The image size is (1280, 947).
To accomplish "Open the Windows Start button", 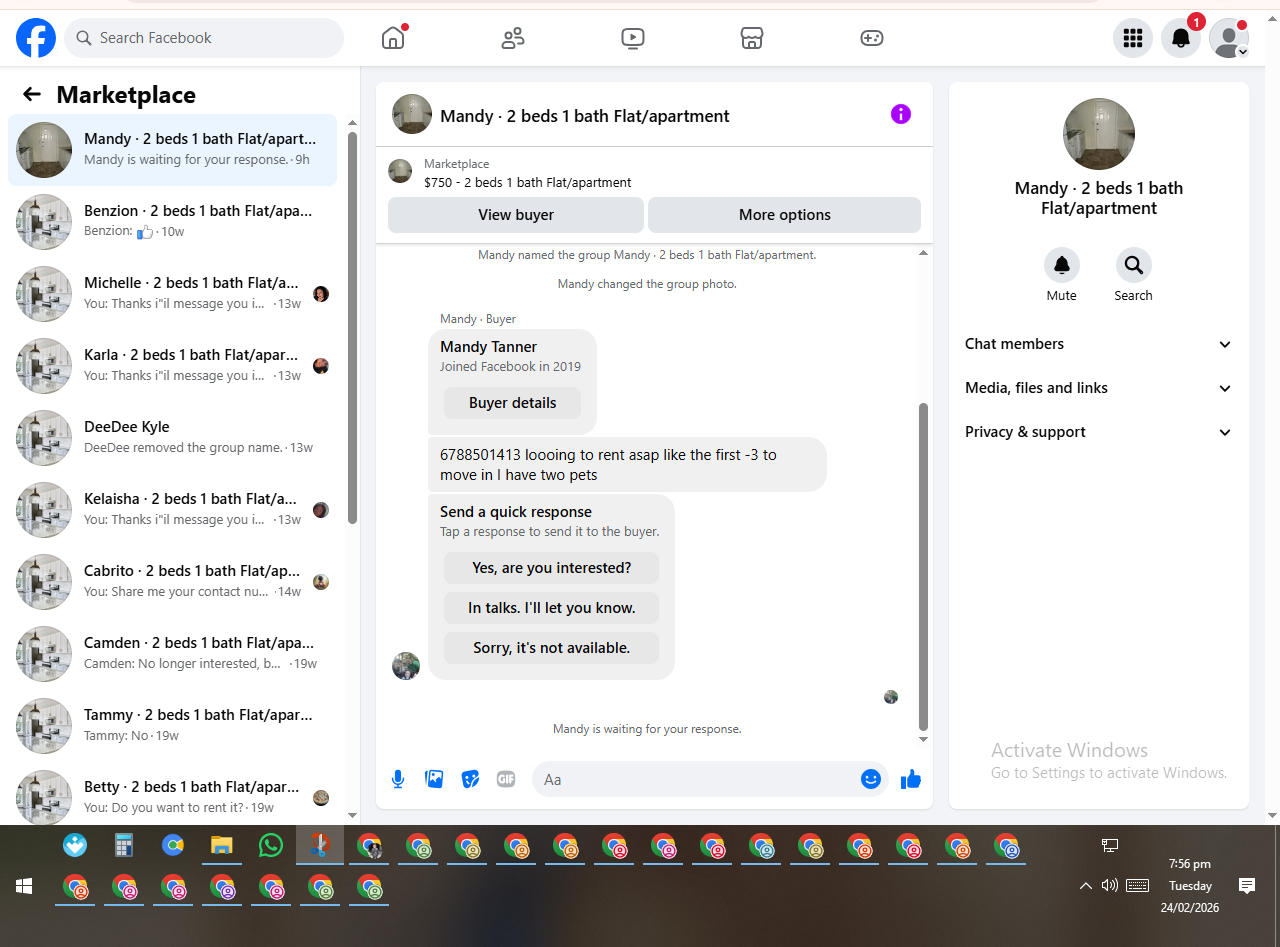I will [x=24, y=886].
